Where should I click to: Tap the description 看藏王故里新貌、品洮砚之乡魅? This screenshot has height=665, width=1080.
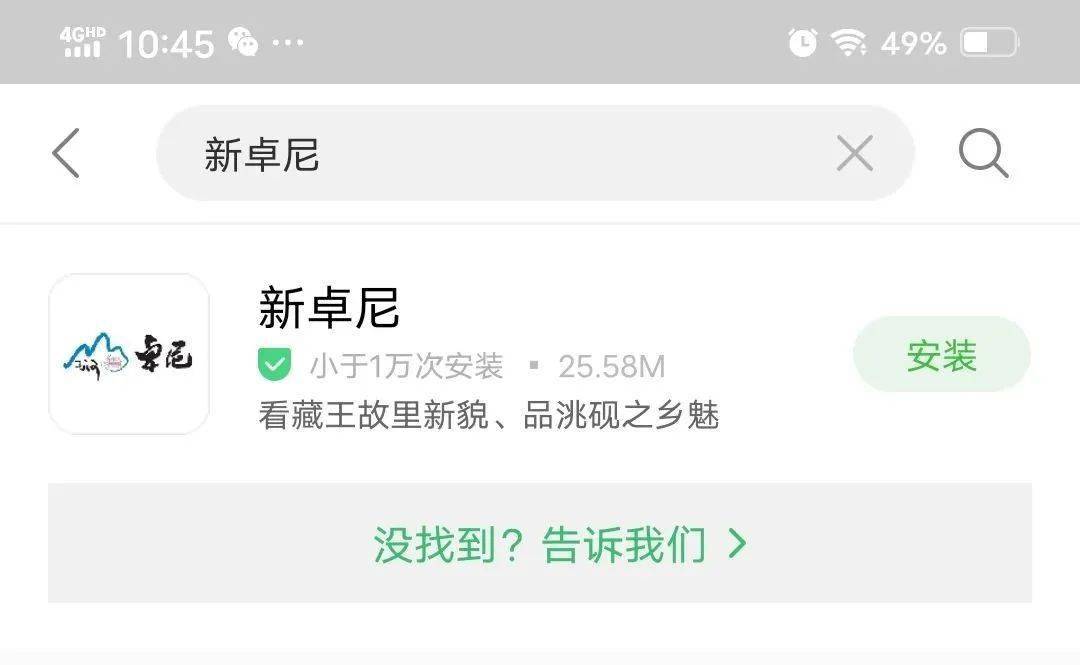[x=489, y=416]
